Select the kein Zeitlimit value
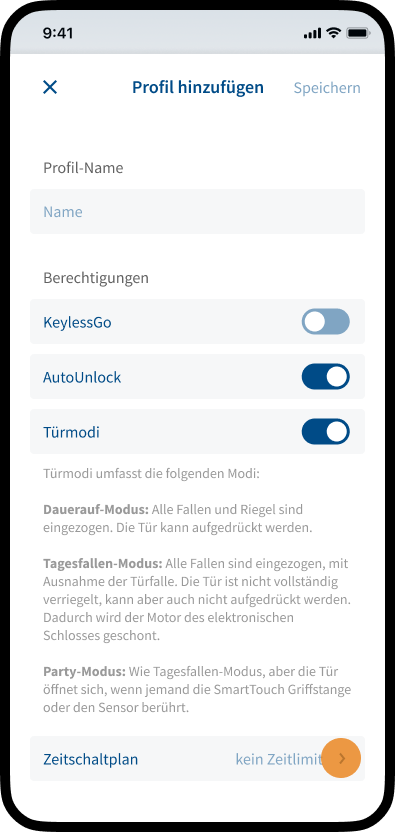 pyautogui.click(x=279, y=759)
